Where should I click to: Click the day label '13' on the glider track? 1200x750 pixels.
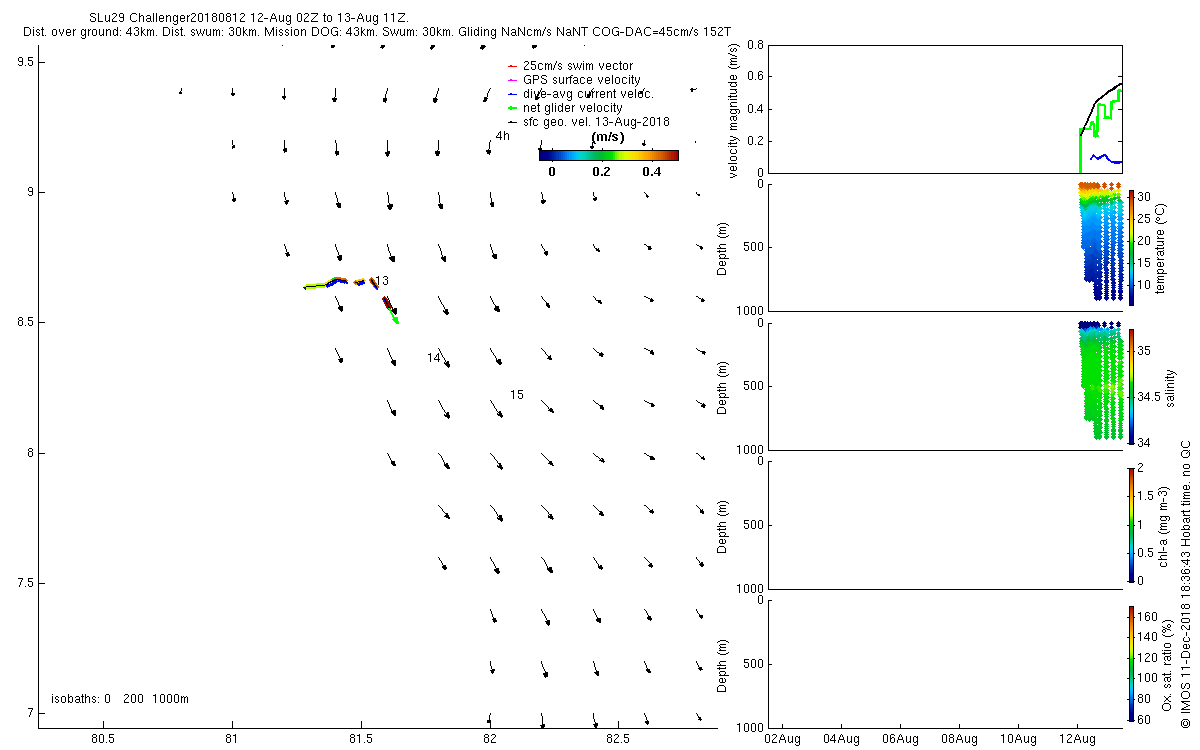click(382, 281)
